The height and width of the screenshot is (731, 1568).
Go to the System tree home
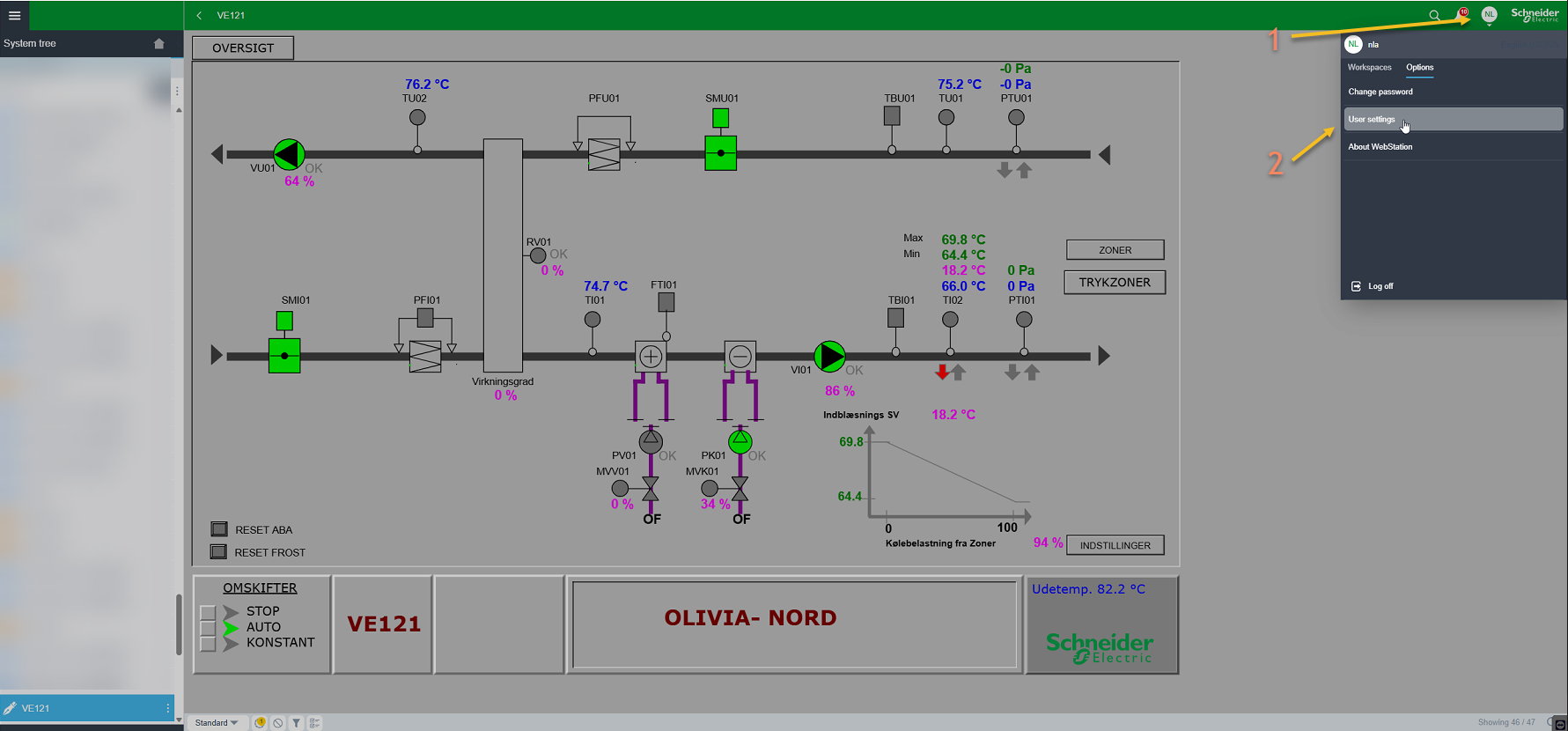(x=159, y=43)
